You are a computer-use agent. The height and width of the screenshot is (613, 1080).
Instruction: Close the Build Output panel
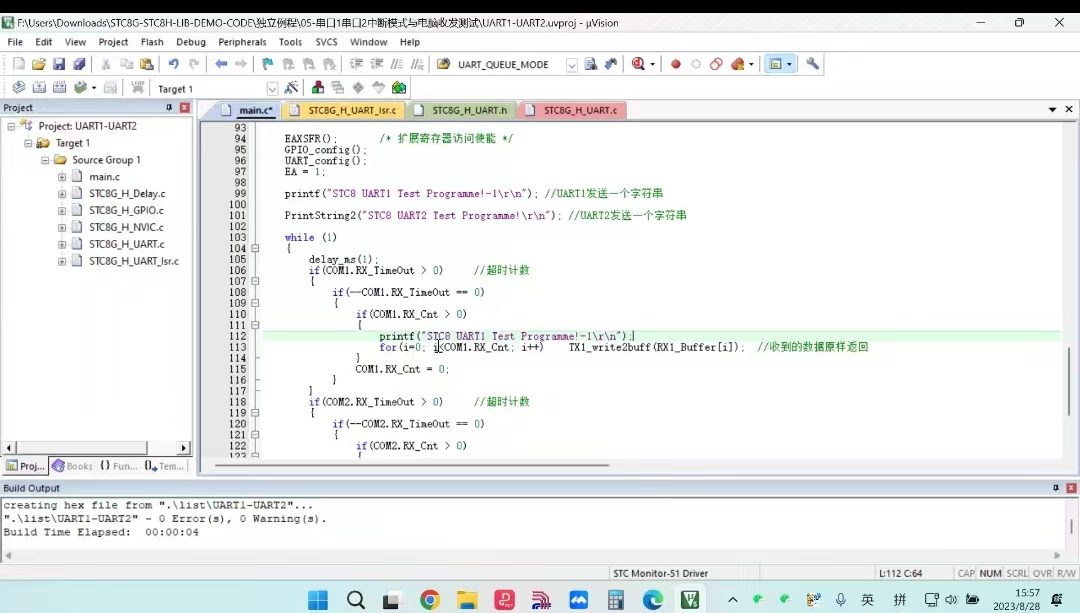[1071, 488]
